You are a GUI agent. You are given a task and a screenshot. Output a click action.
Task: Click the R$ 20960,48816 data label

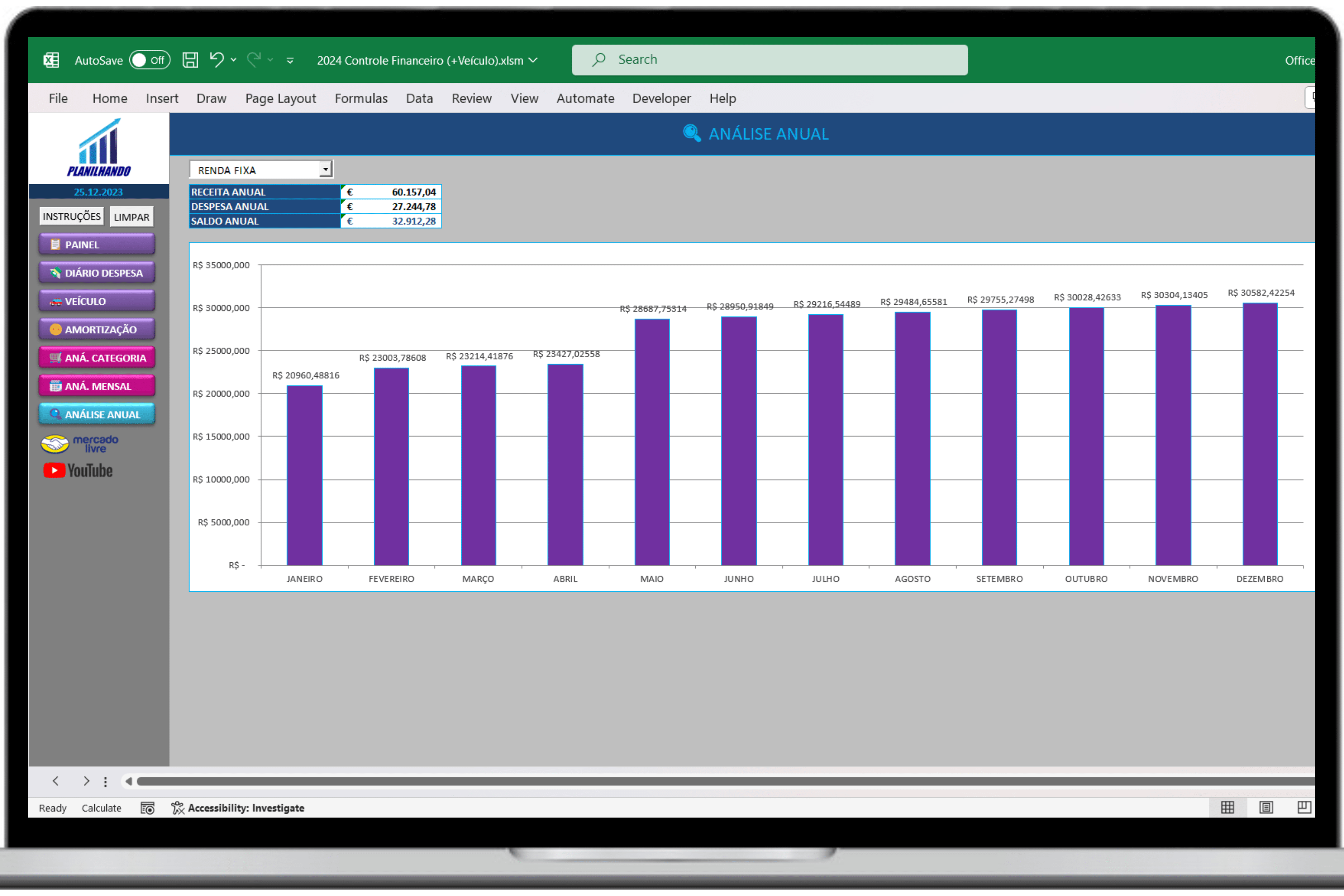306,376
